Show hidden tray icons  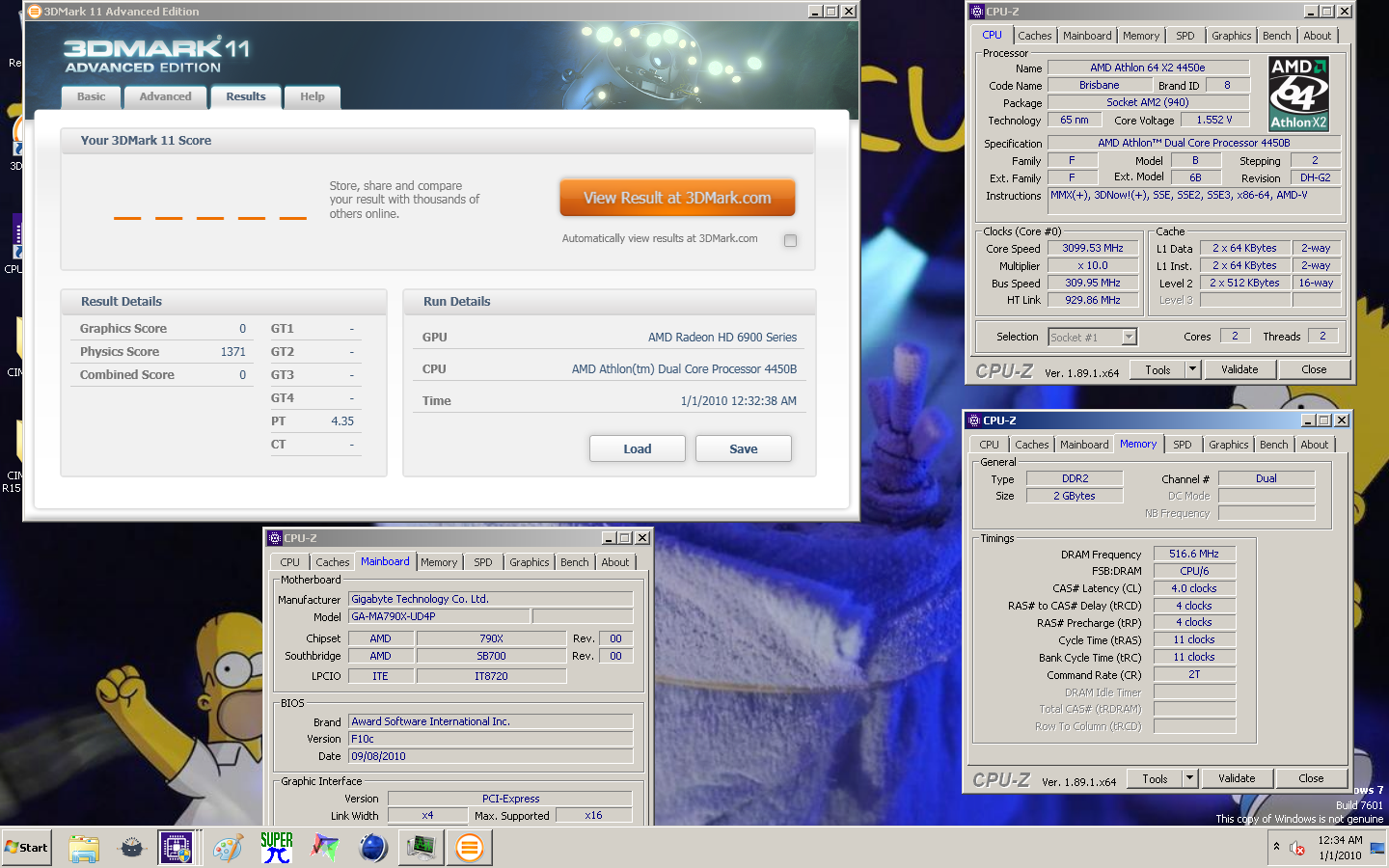coord(1276,847)
